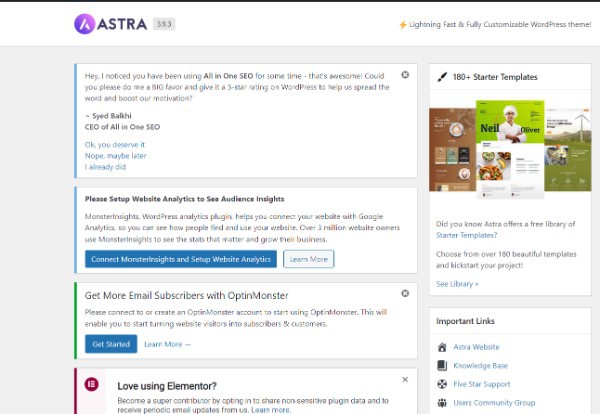
Task: Dismiss the OptinMonster notice
Action: pos(405,293)
